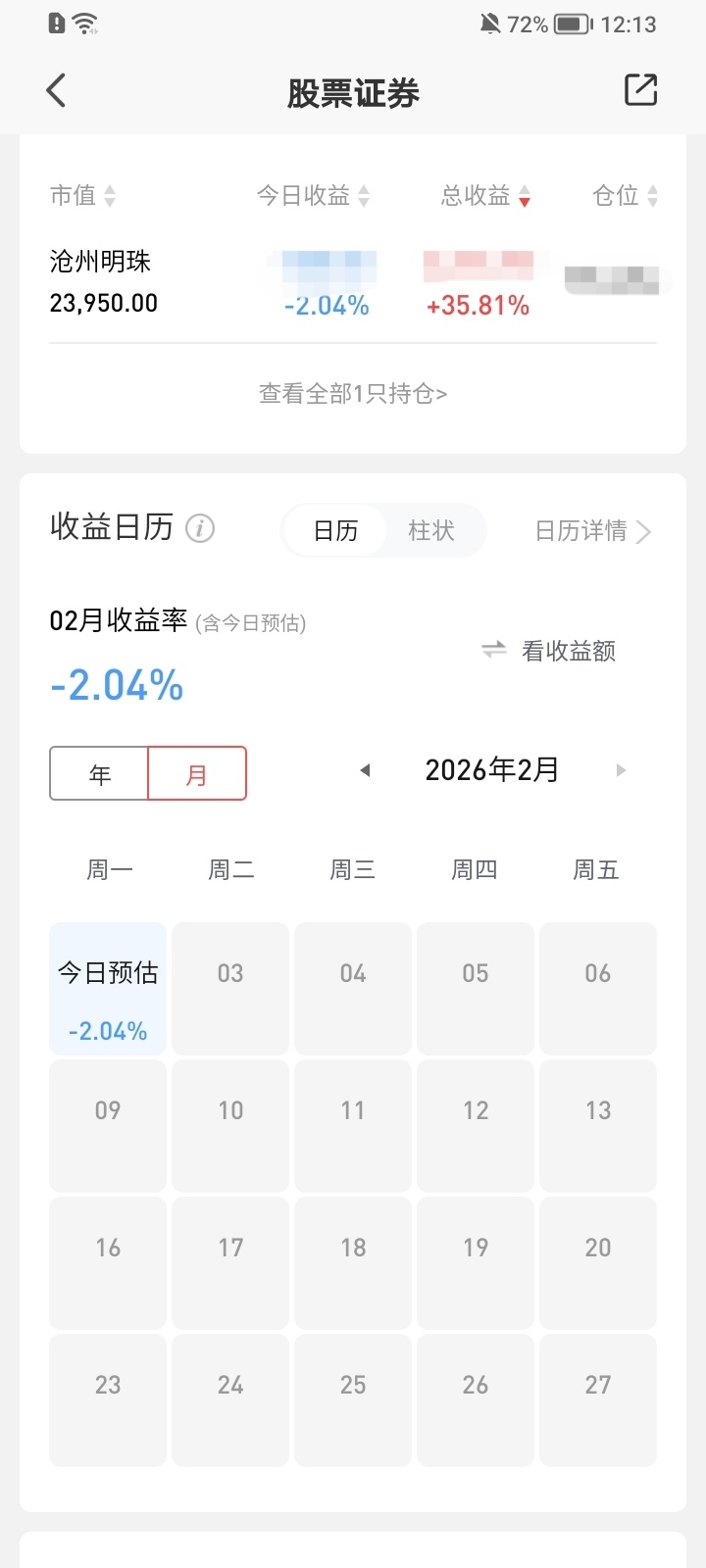Select calendar day 18
The width and height of the screenshot is (706, 1568).
click(x=353, y=1262)
